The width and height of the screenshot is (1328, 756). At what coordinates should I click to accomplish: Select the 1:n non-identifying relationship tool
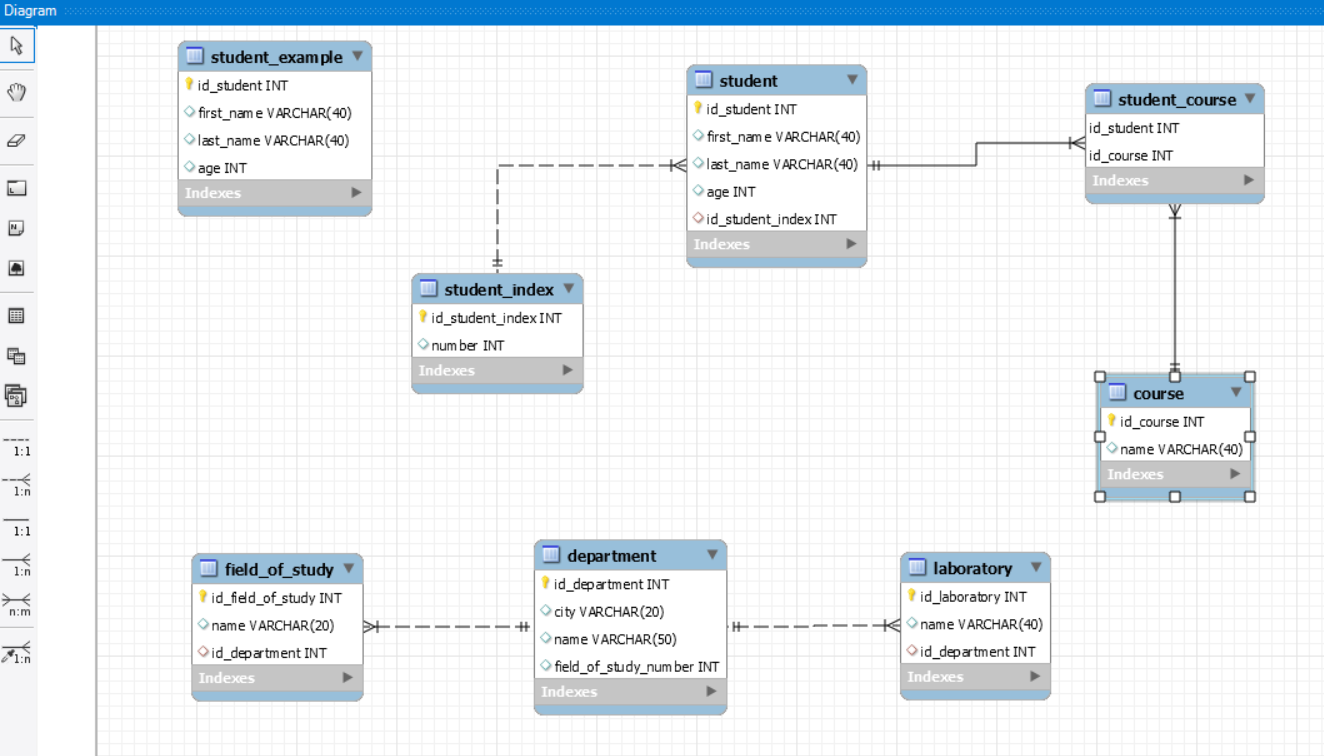click(x=17, y=484)
